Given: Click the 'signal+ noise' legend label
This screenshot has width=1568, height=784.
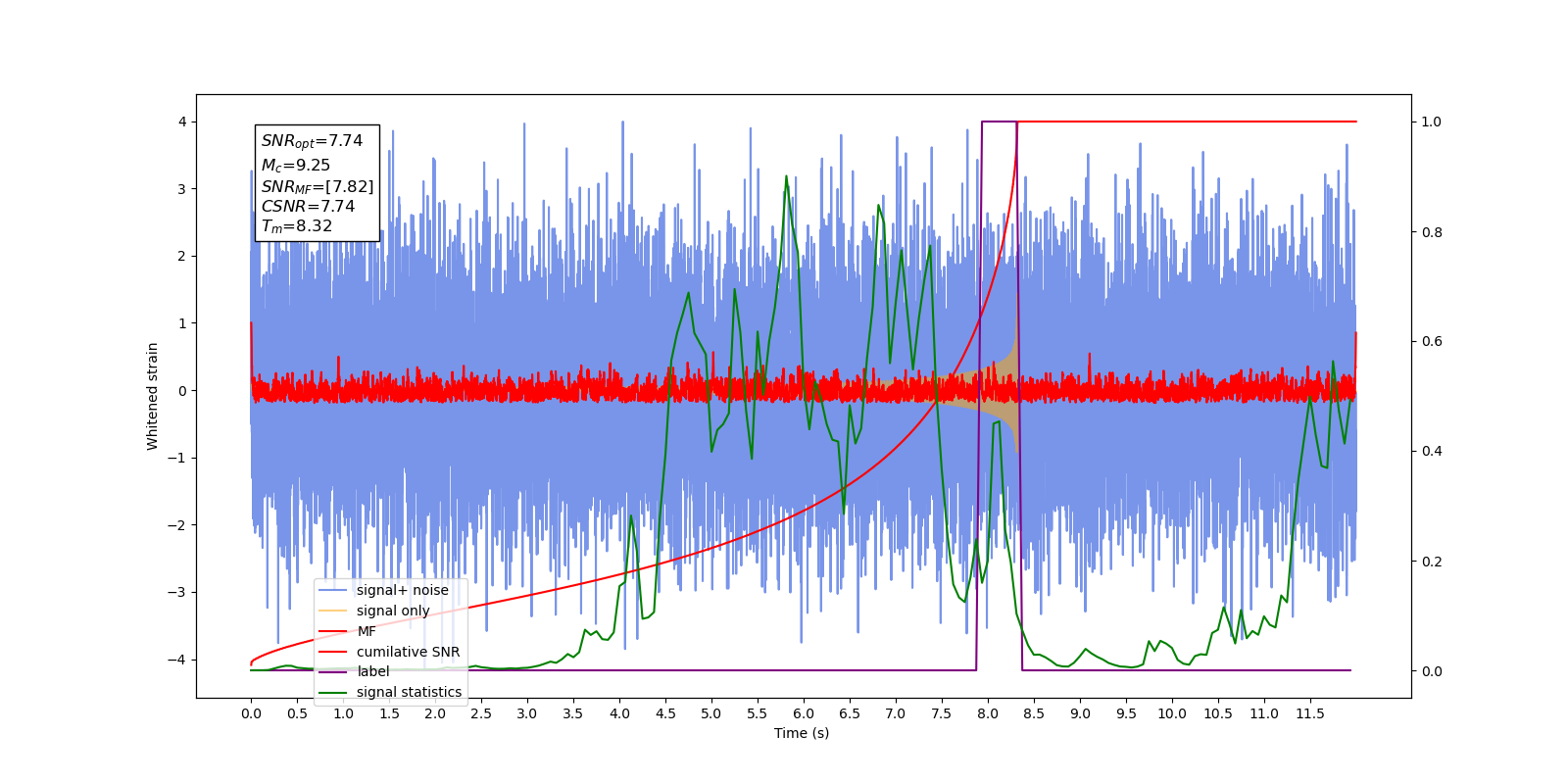Looking at the screenshot, I should pyautogui.click(x=403, y=590).
